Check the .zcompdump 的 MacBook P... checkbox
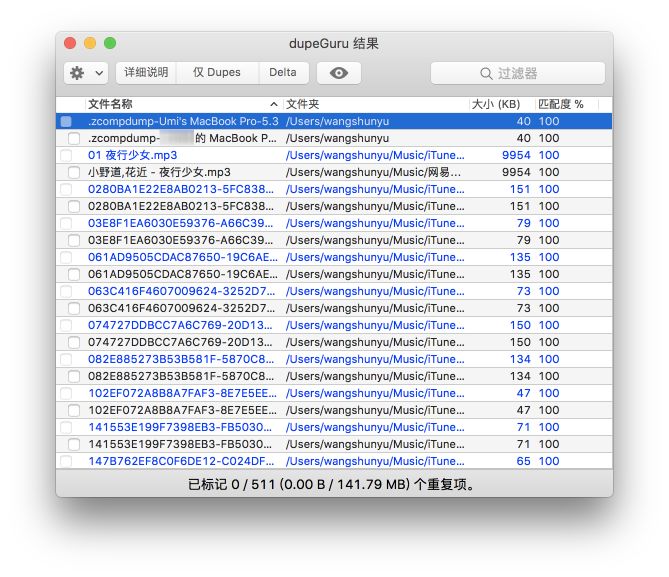 click(74, 138)
